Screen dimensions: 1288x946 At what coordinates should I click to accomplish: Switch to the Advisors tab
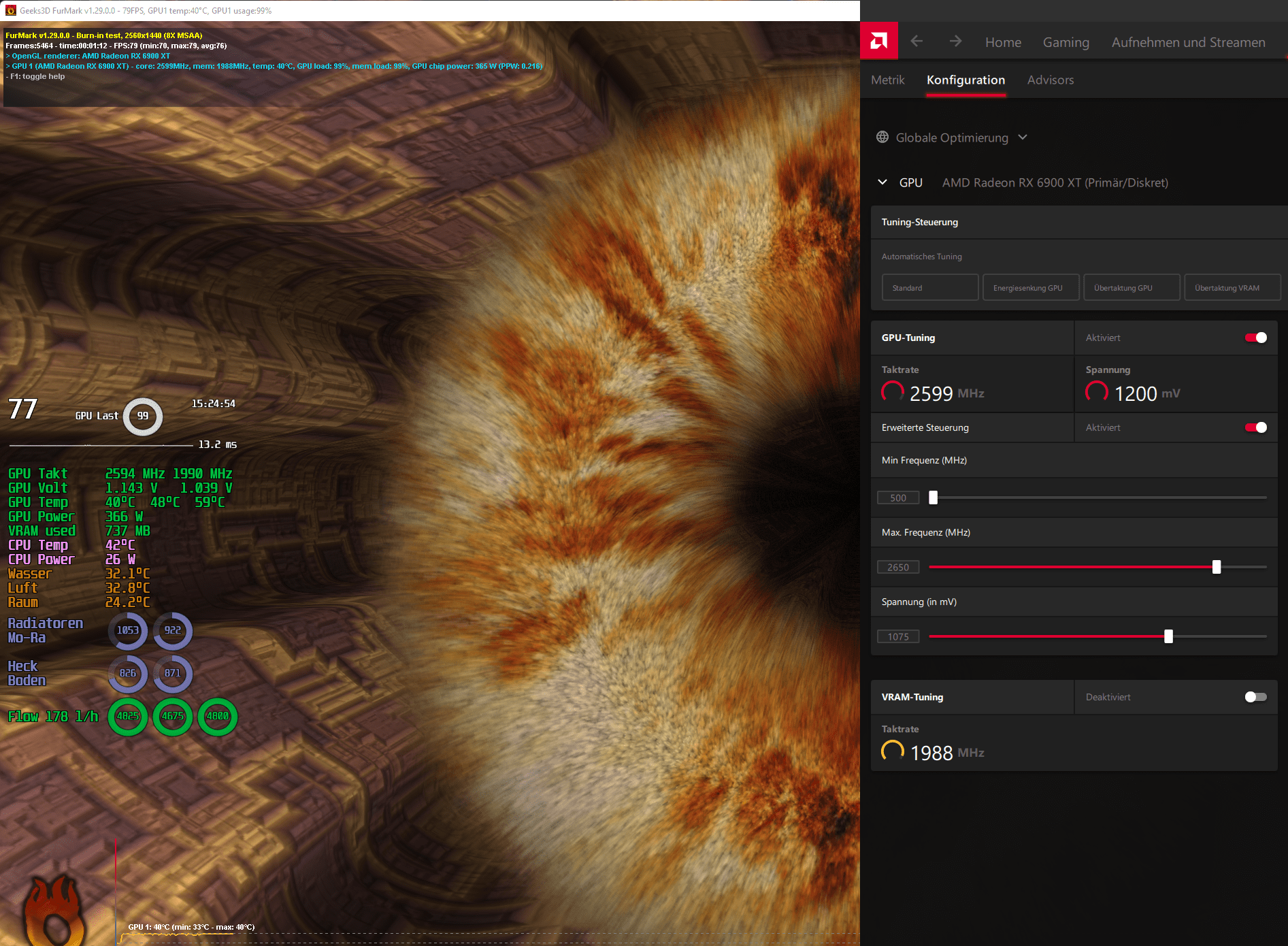point(1051,80)
